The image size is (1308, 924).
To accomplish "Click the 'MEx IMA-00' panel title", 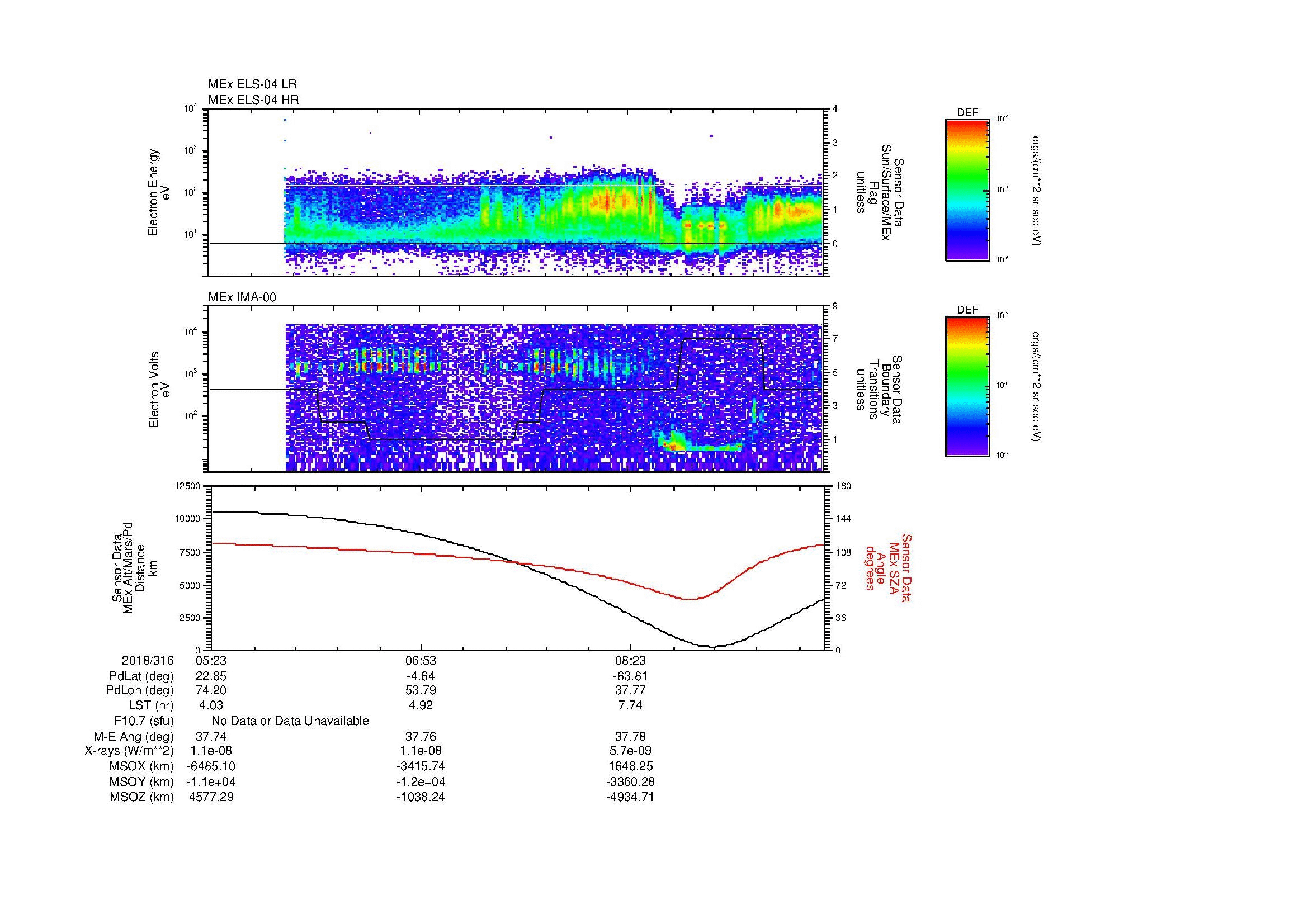I will pos(242,297).
